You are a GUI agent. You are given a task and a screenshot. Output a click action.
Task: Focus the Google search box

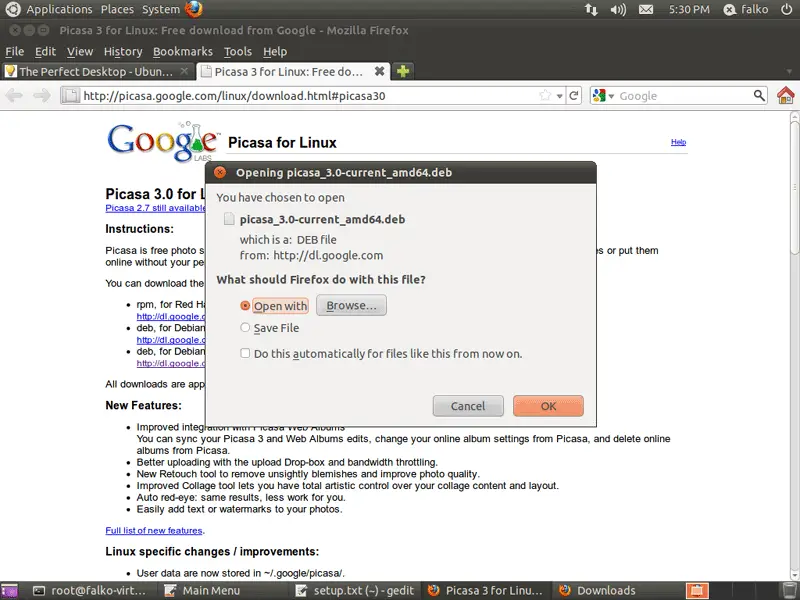(x=684, y=95)
